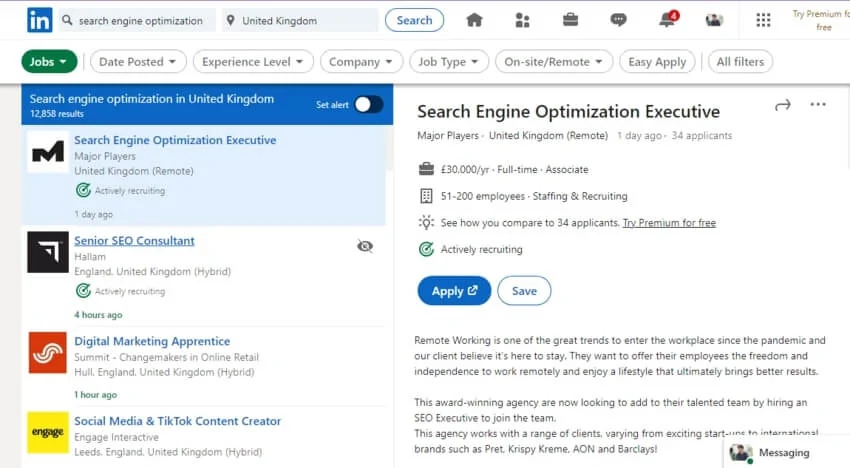Click the company size building icon
The height and width of the screenshot is (468, 850).
point(427,196)
